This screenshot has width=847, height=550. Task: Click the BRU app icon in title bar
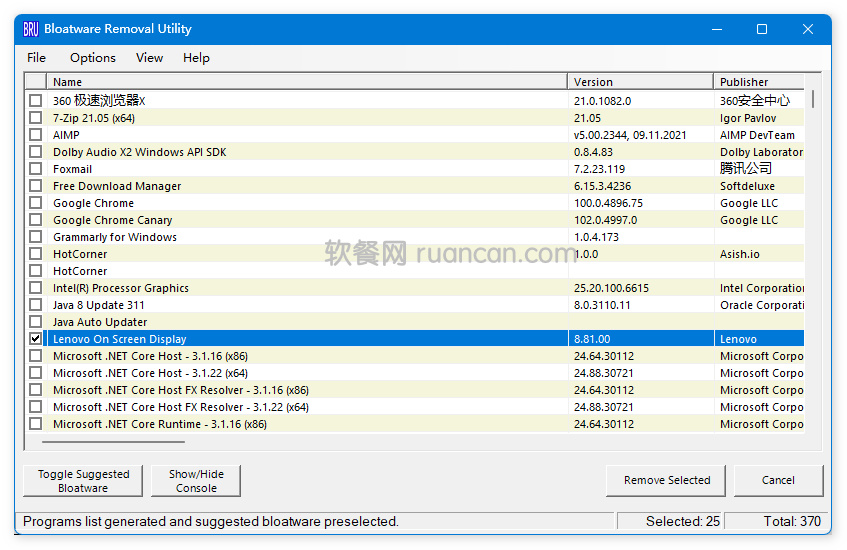click(31, 29)
